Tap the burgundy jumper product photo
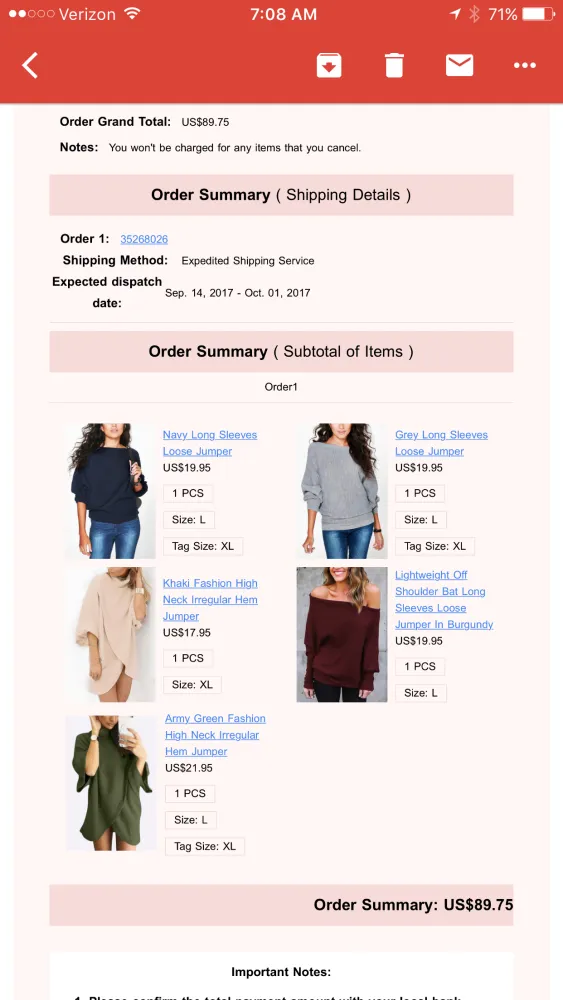Viewport: 563px width, 1000px height. 342,635
